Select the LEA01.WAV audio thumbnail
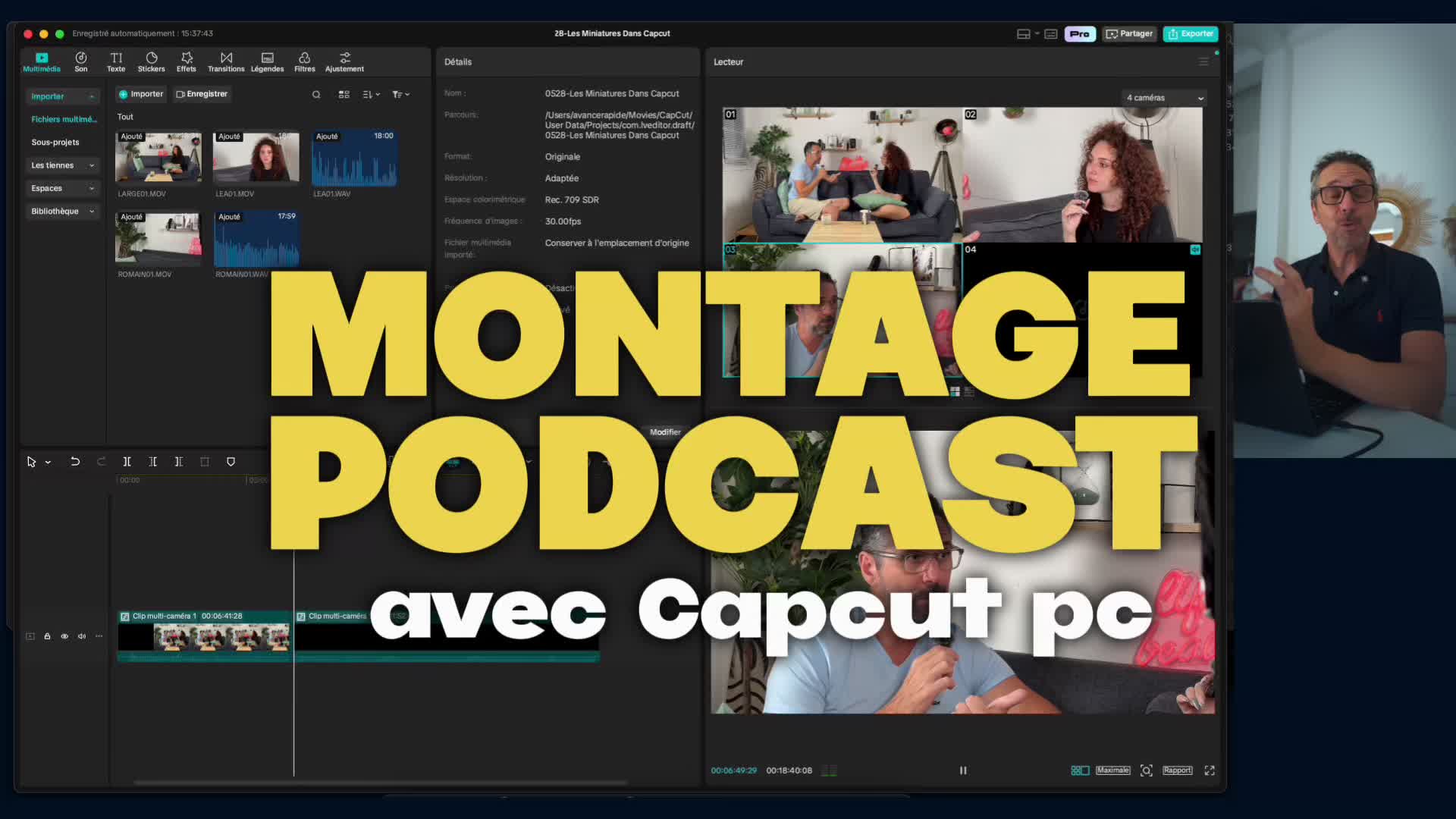The image size is (1456, 819). (x=354, y=157)
